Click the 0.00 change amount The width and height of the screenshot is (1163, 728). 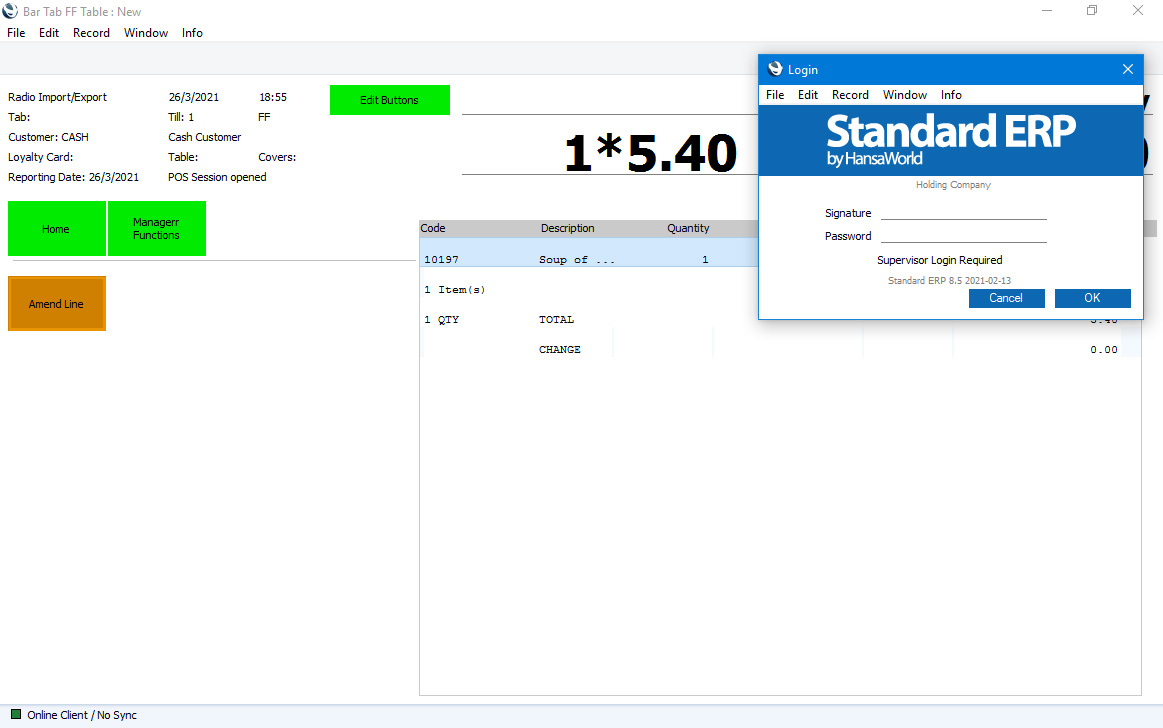(1104, 349)
